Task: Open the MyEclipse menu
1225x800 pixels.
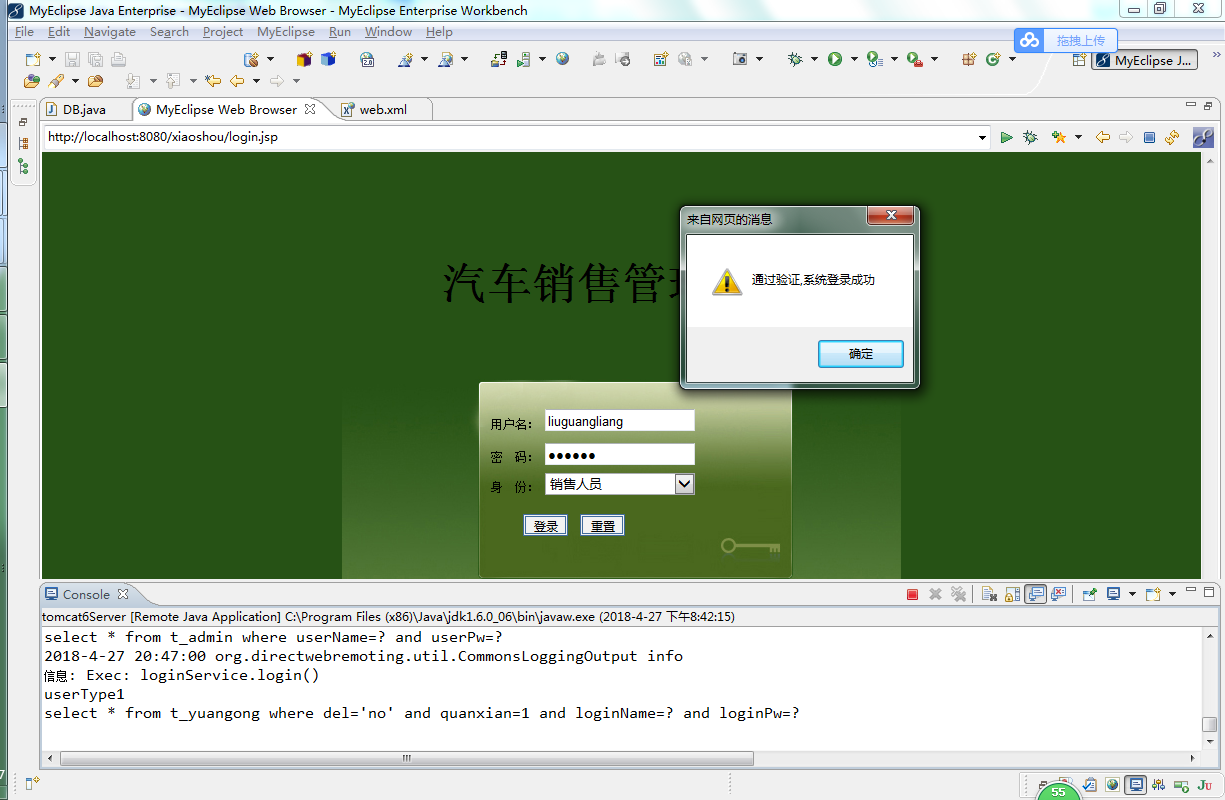Action: 286,32
